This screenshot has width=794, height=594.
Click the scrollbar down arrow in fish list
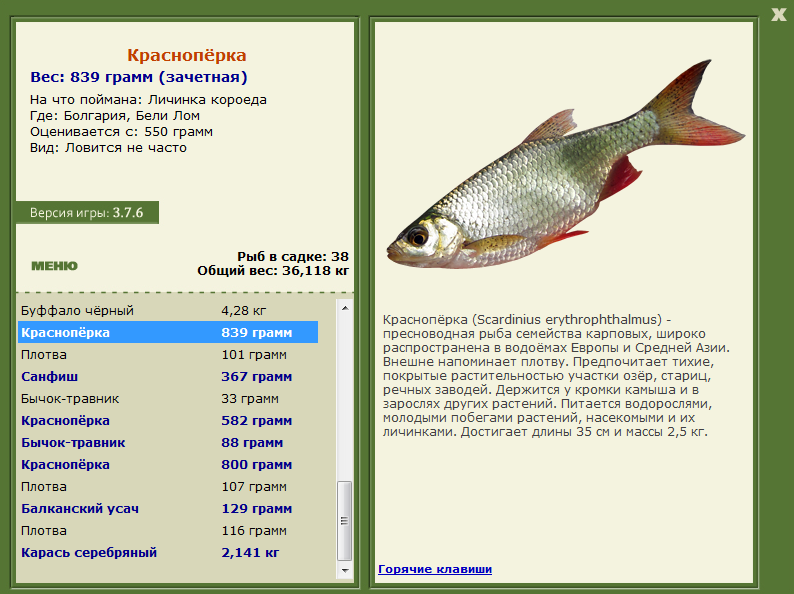[x=345, y=570]
